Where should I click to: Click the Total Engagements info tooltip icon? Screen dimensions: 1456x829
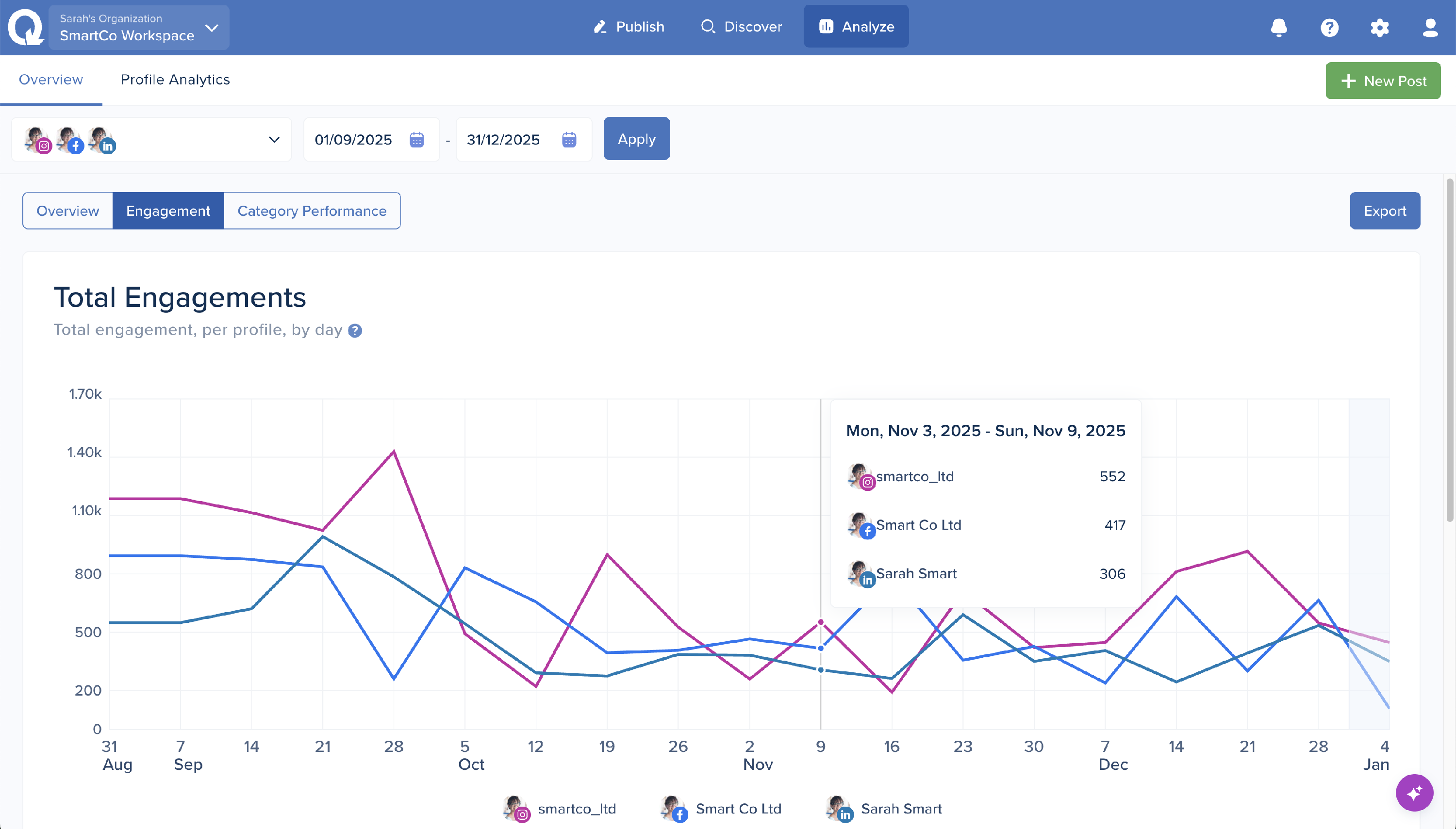coord(355,331)
